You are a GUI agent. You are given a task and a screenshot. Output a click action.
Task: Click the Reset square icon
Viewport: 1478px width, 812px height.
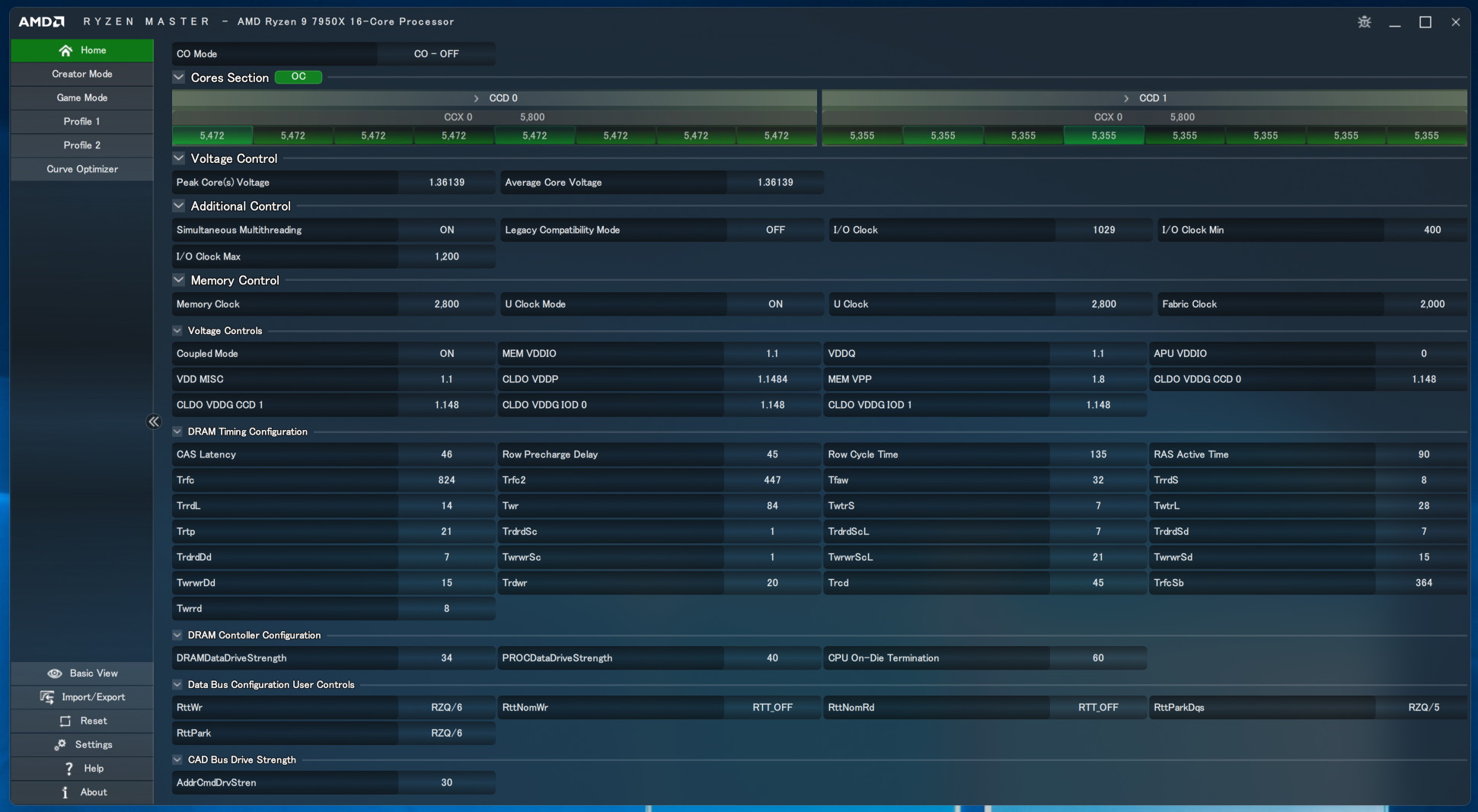(x=65, y=721)
